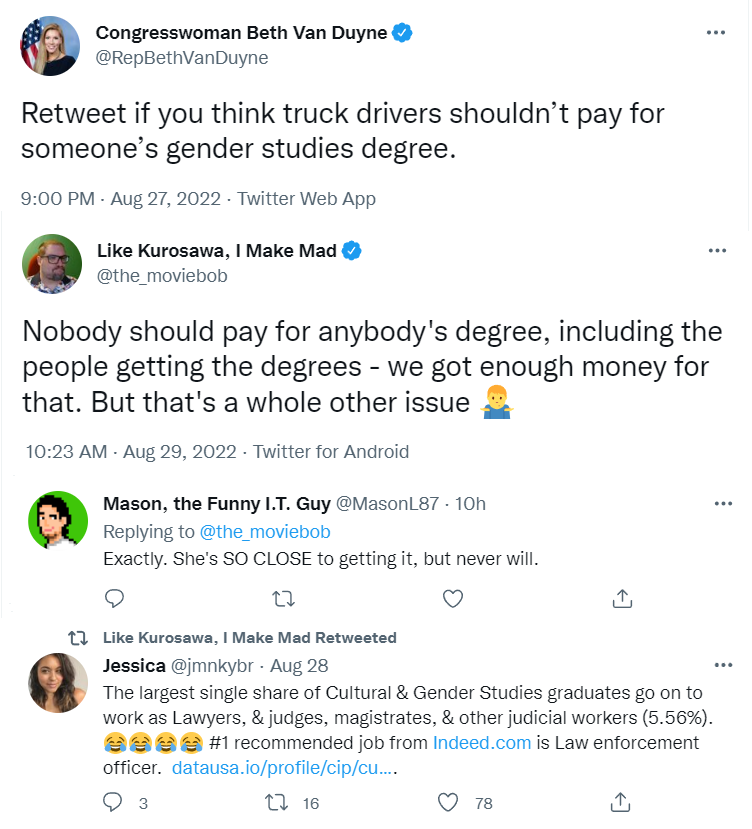Open more options menu on the_moviebob tweet
The image size is (752, 829).
tap(715, 250)
